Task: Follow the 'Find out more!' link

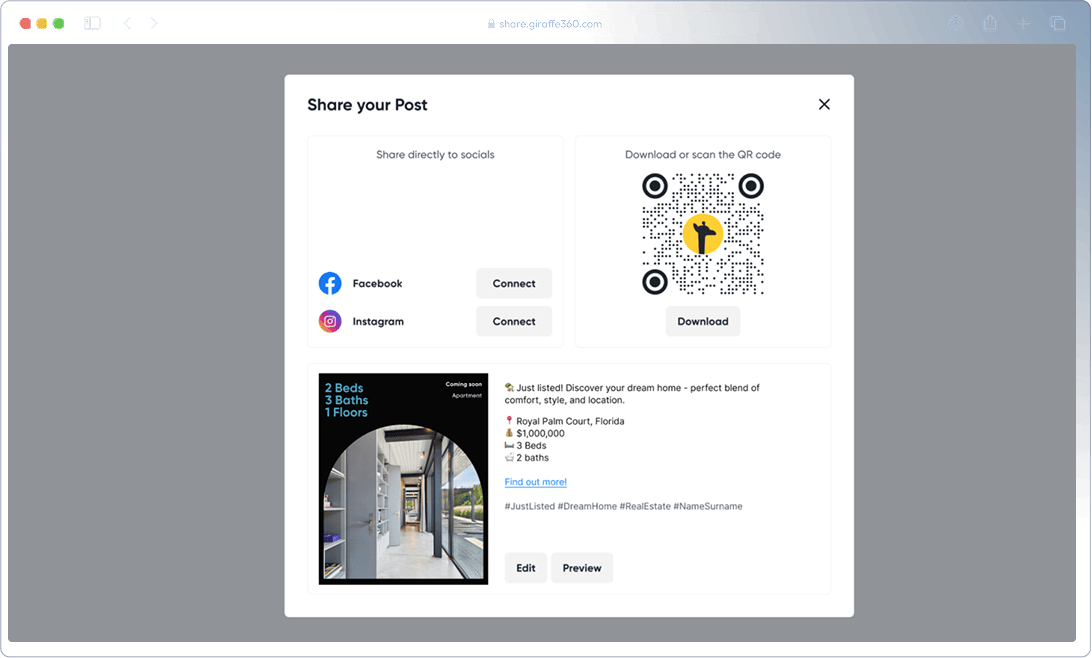Action: [535, 482]
